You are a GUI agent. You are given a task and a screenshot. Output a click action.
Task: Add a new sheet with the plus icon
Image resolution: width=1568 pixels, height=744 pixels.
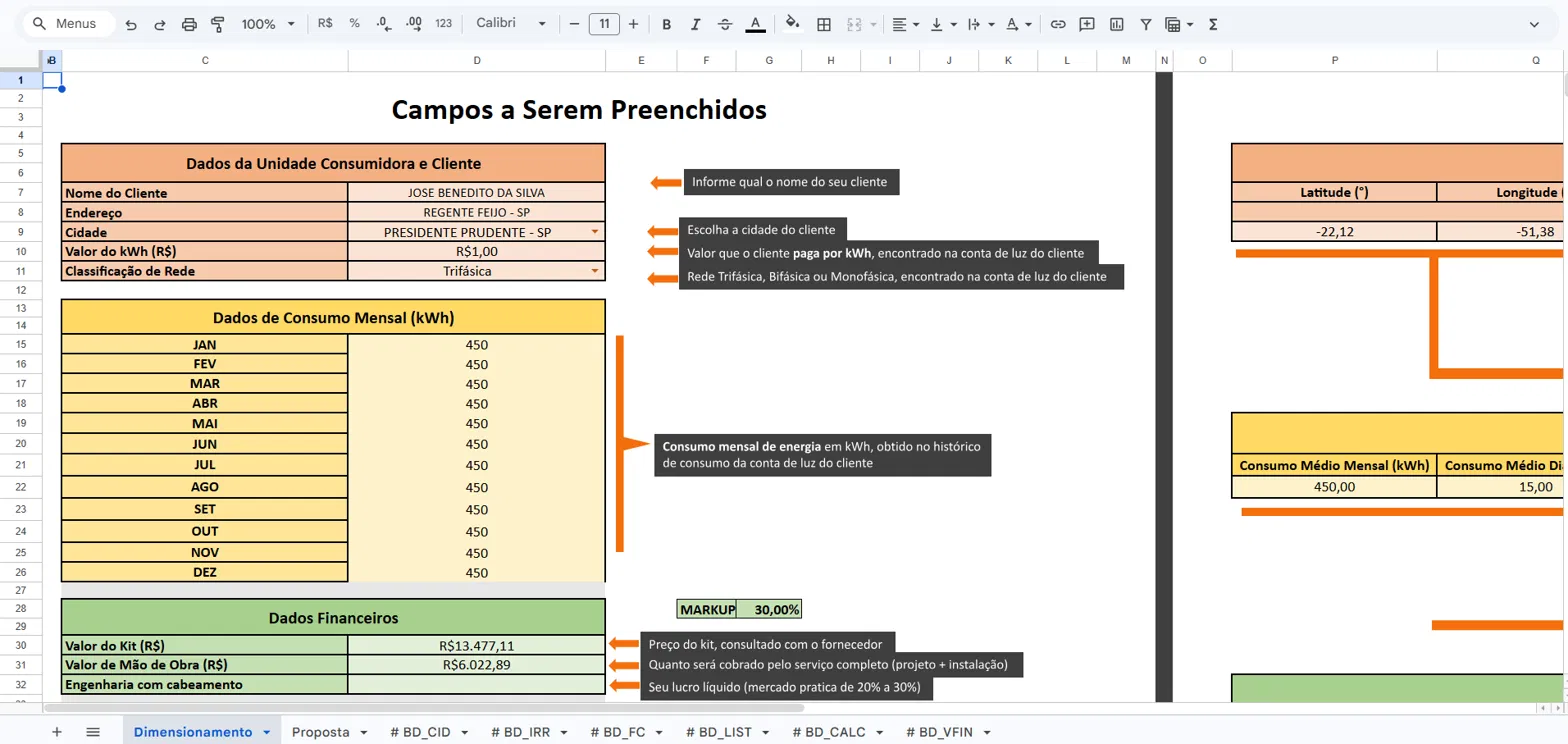point(56,731)
